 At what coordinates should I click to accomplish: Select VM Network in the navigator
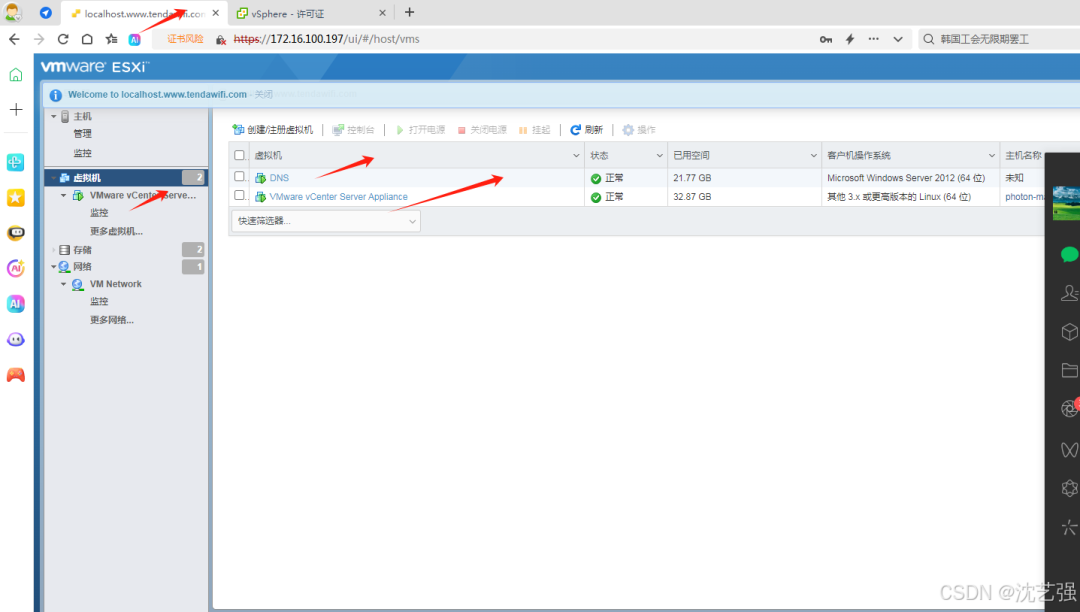click(x=116, y=284)
